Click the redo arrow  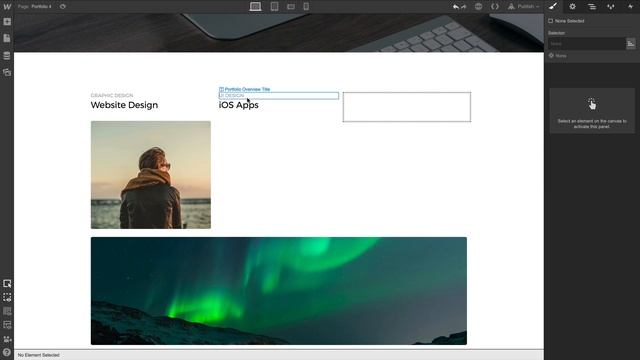pyautogui.click(x=464, y=7)
